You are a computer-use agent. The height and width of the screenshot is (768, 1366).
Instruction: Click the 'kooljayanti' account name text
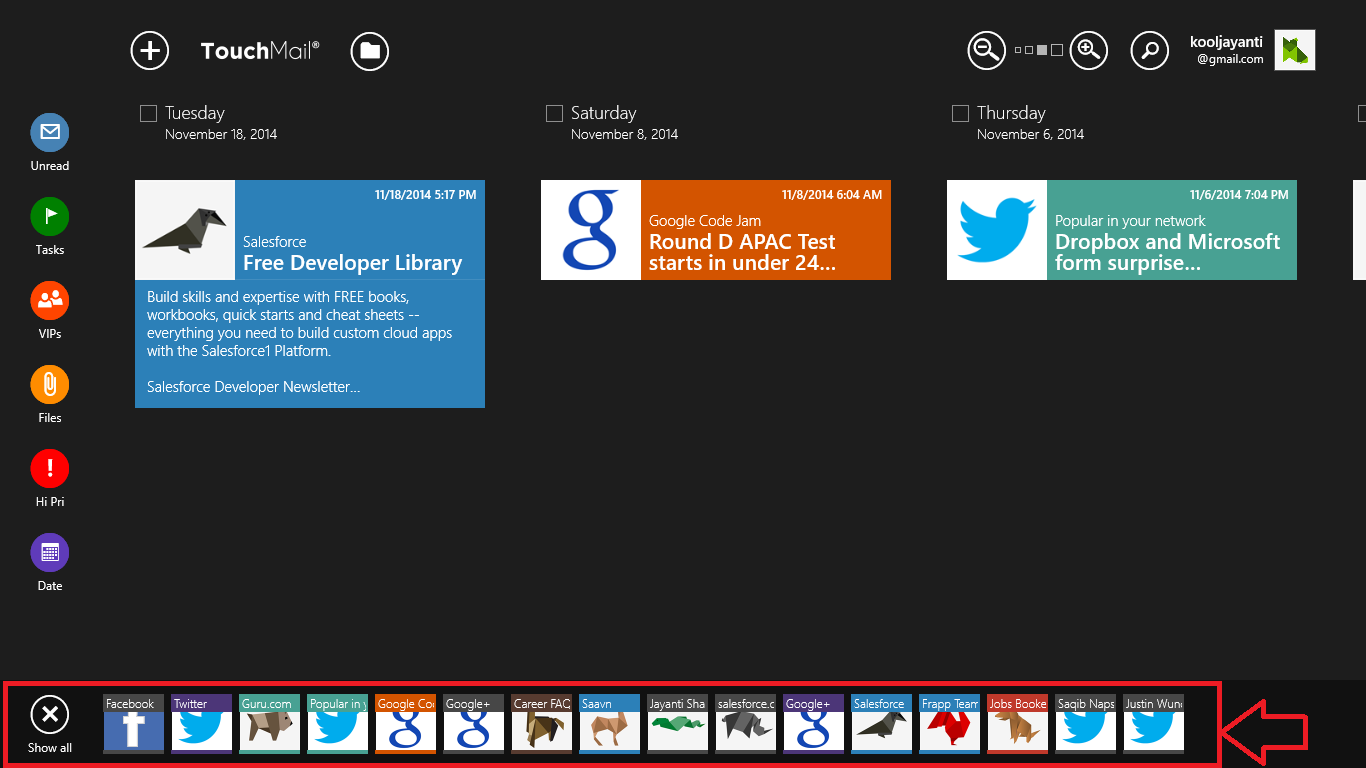coord(1226,42)
